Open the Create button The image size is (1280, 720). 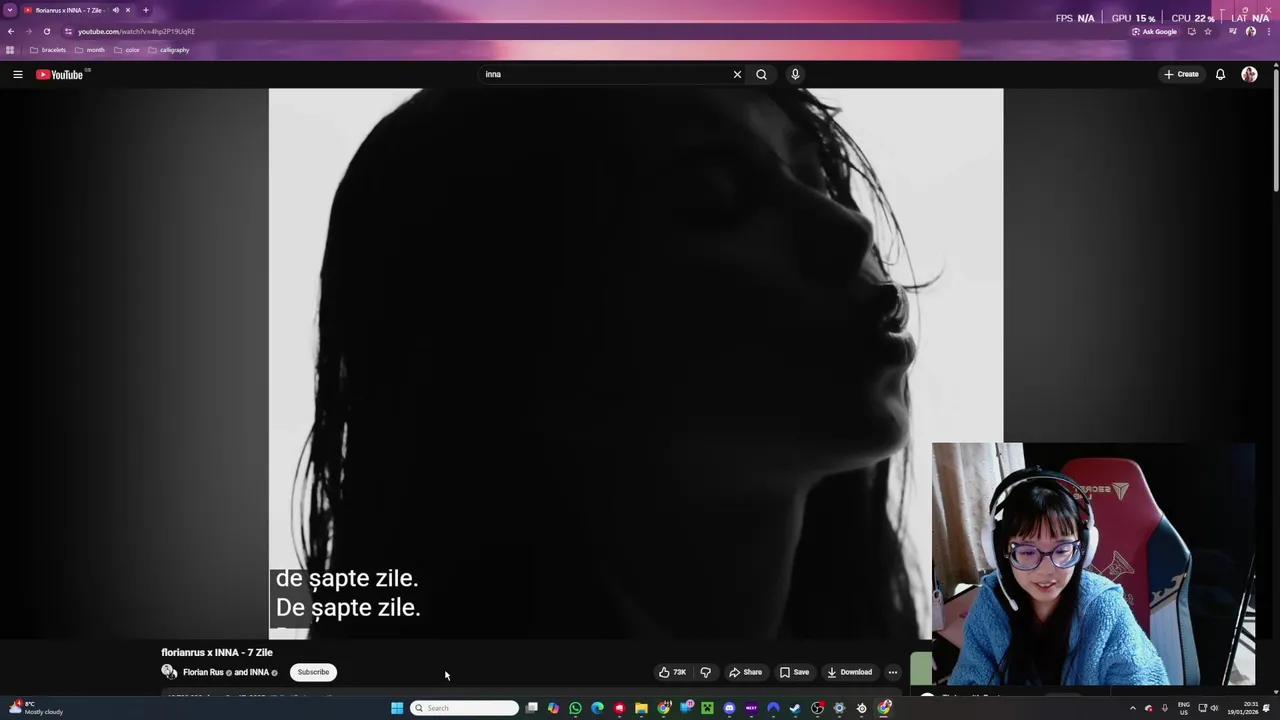pyautogui.click(x=1181, y=74)
